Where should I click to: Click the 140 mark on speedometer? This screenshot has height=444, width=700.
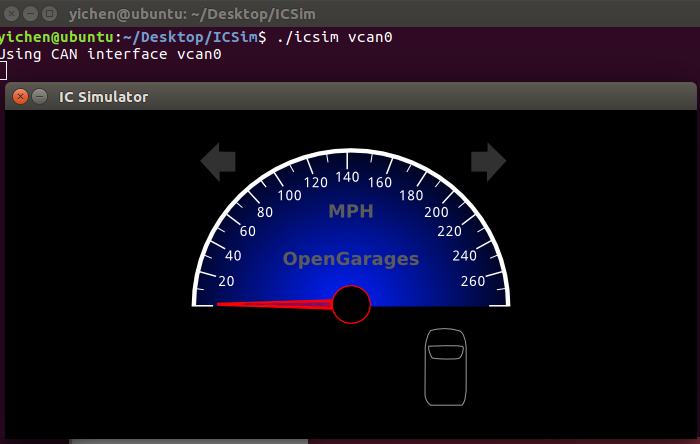pyautogui.click(x=347, y=177)
